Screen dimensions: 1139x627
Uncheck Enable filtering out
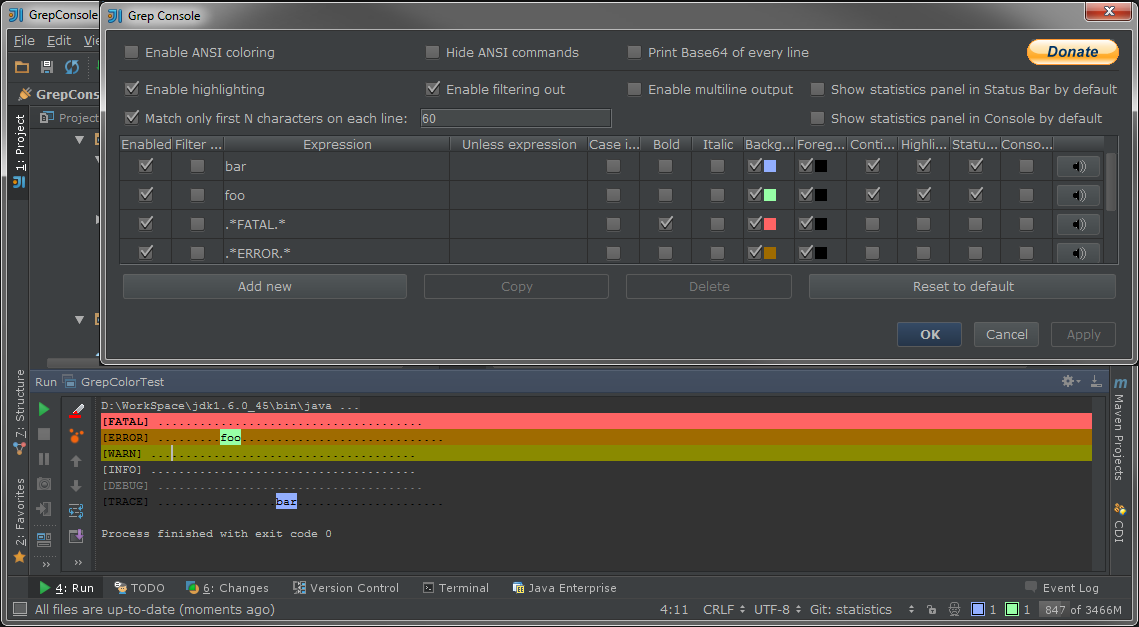[x=432, y=89]
